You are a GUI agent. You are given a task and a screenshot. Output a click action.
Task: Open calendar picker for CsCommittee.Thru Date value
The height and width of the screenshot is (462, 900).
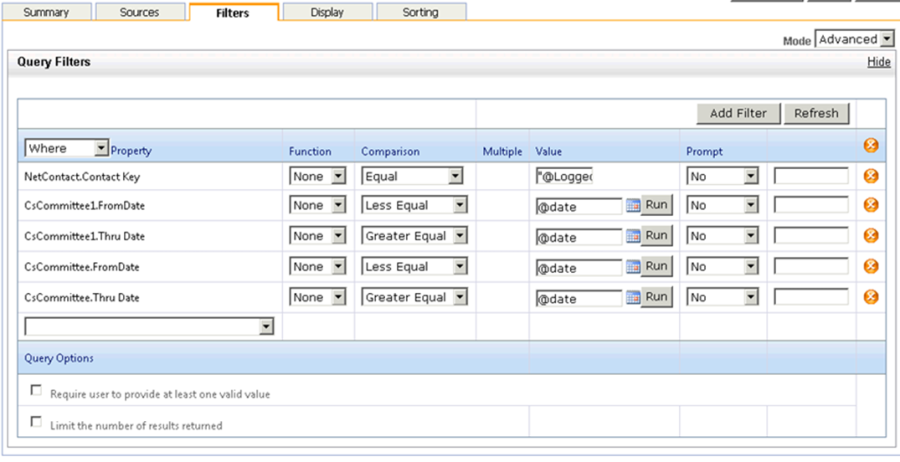tap(632, 297)
